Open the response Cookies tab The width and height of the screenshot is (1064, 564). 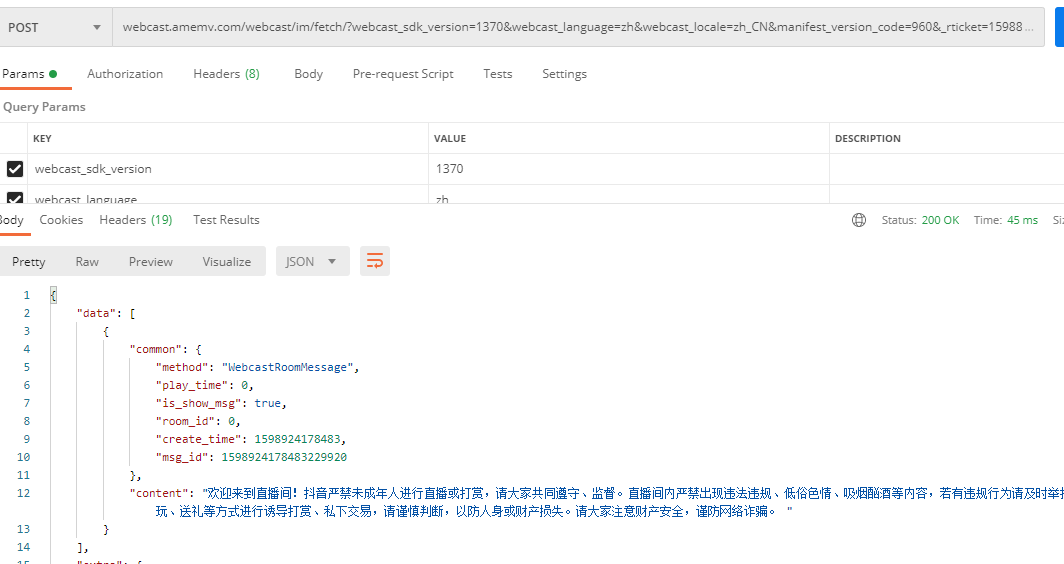point(61,220)
